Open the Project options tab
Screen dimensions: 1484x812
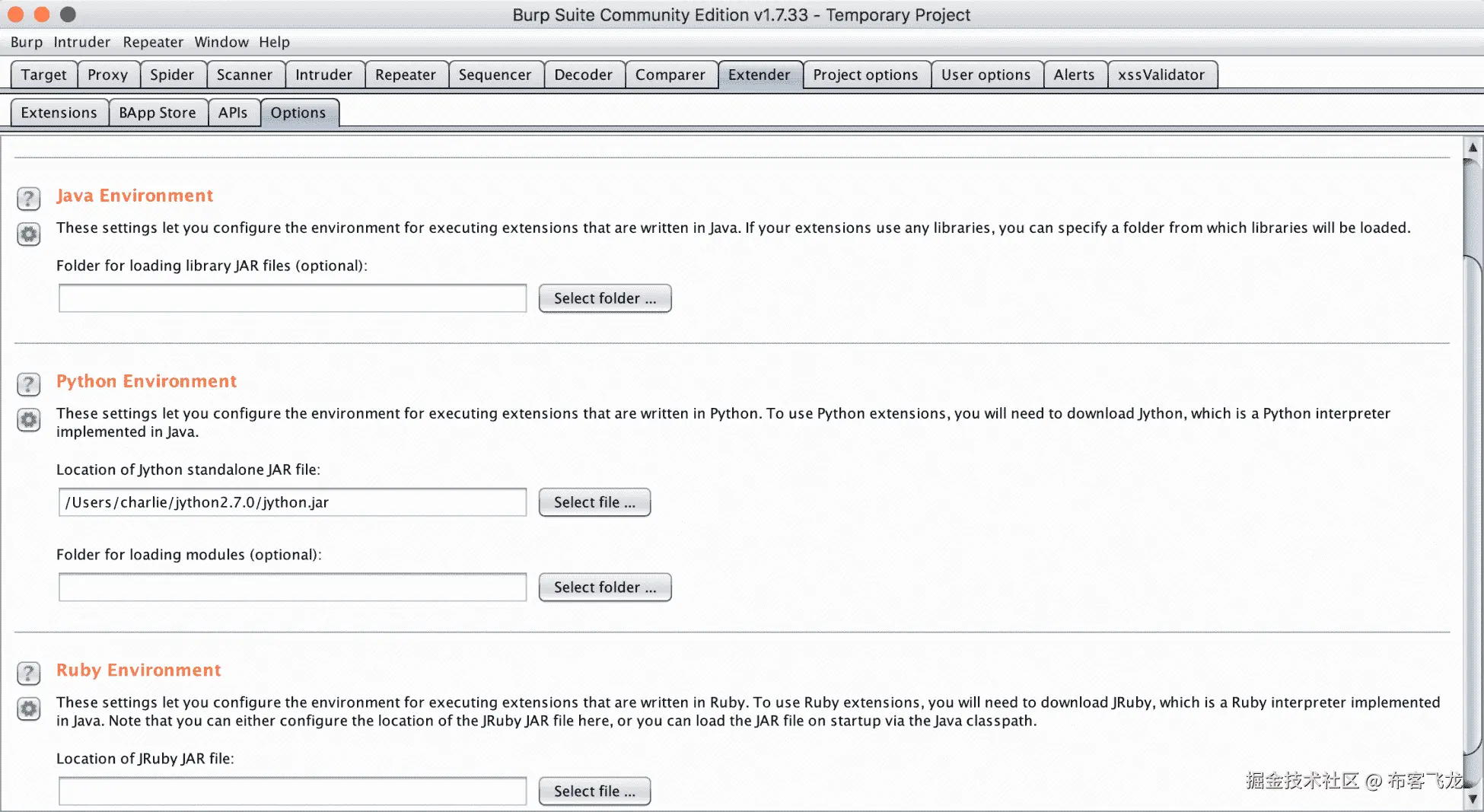866,75
